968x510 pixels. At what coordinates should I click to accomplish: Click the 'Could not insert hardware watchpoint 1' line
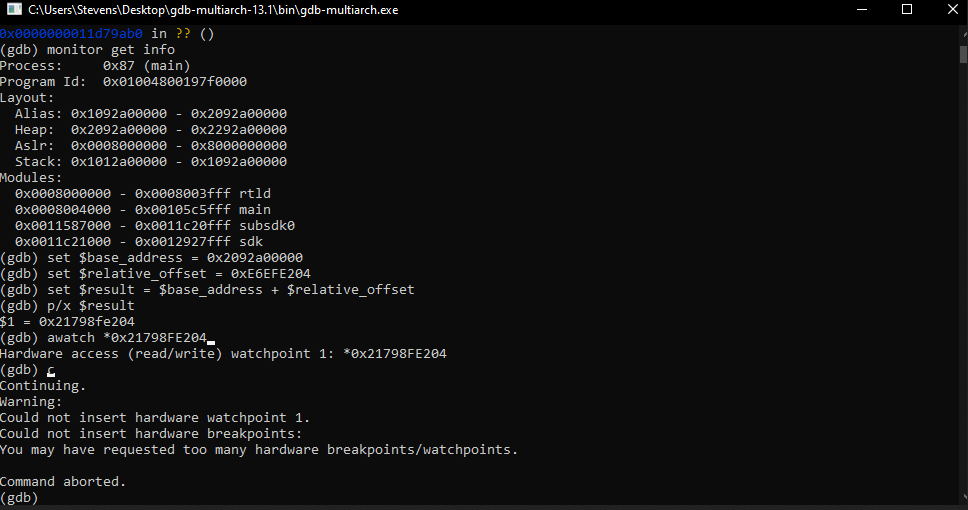pyautogui.click(x=155, y=418)
